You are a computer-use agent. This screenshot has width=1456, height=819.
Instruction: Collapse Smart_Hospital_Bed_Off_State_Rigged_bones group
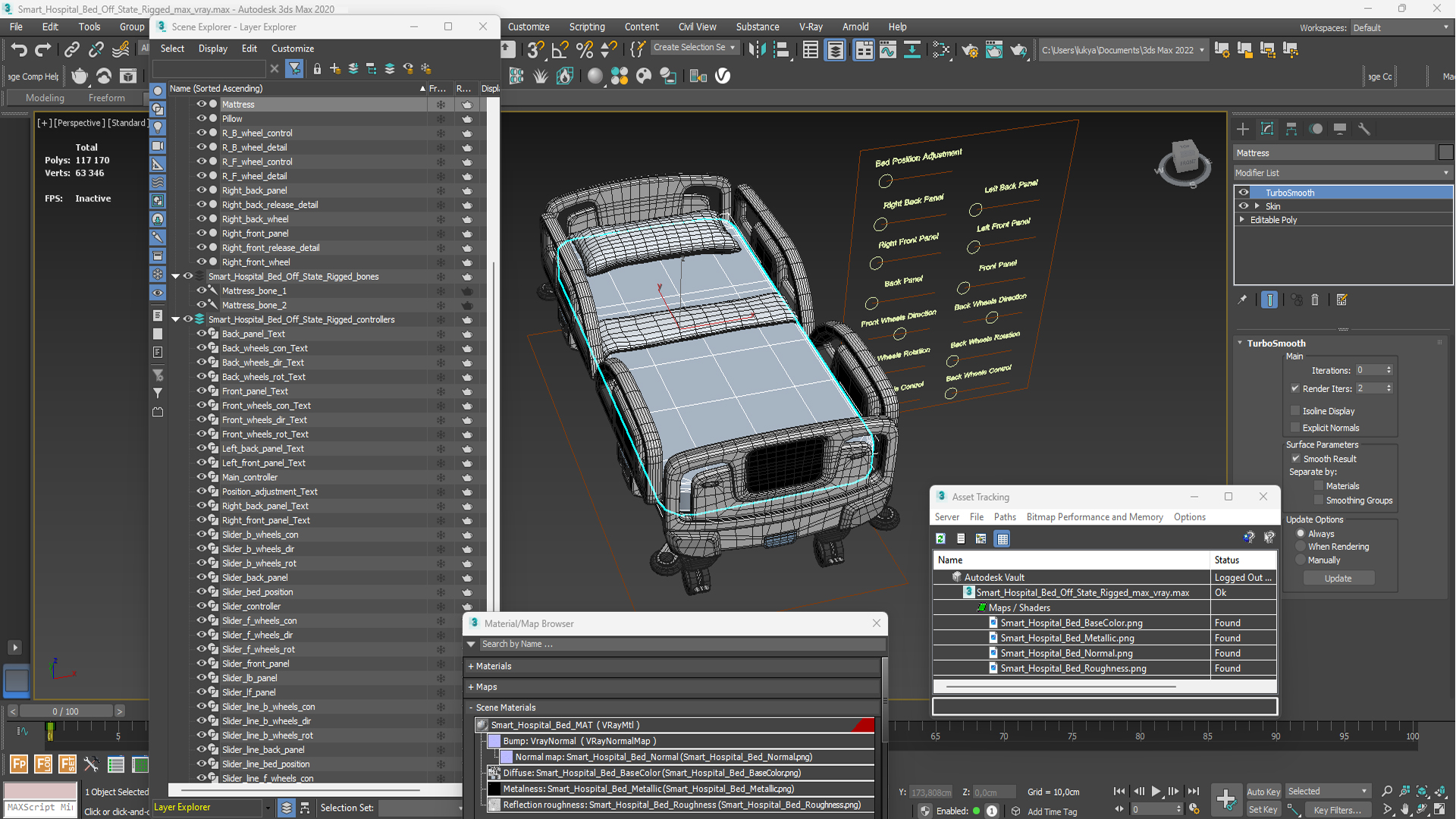[x=175, y=277]
